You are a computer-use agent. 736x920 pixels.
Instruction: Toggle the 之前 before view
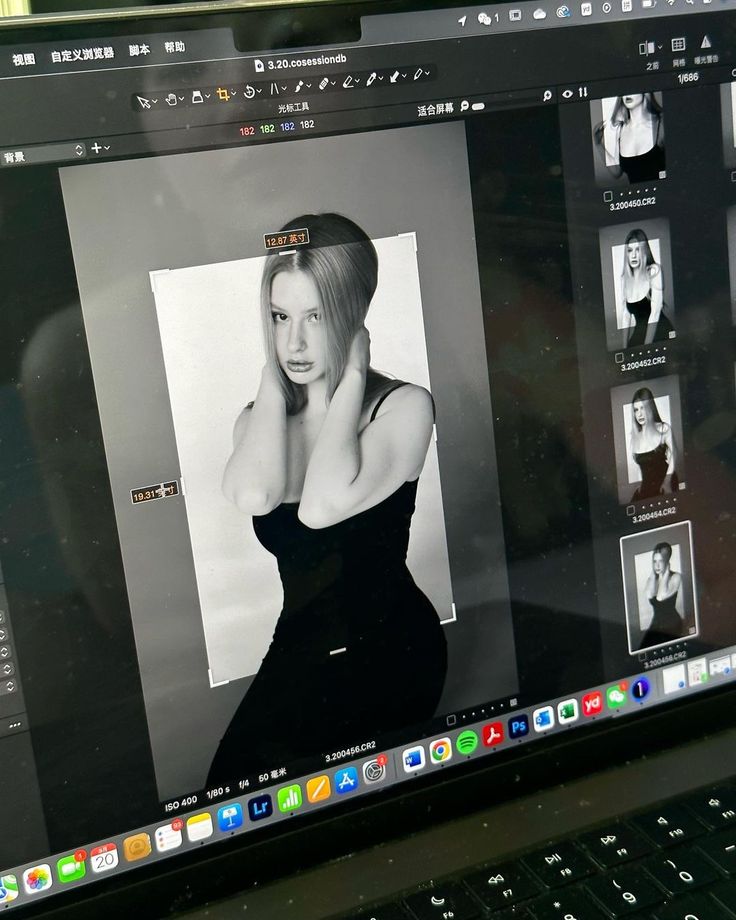(x=647, y=48)
